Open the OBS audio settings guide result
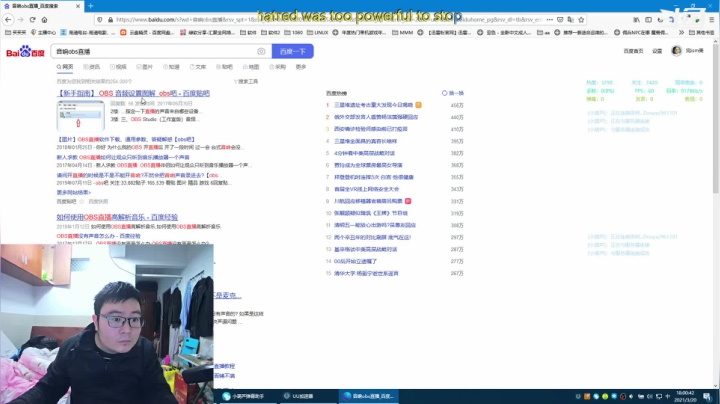The image size is (720, 404). click(x=133, y=93)
